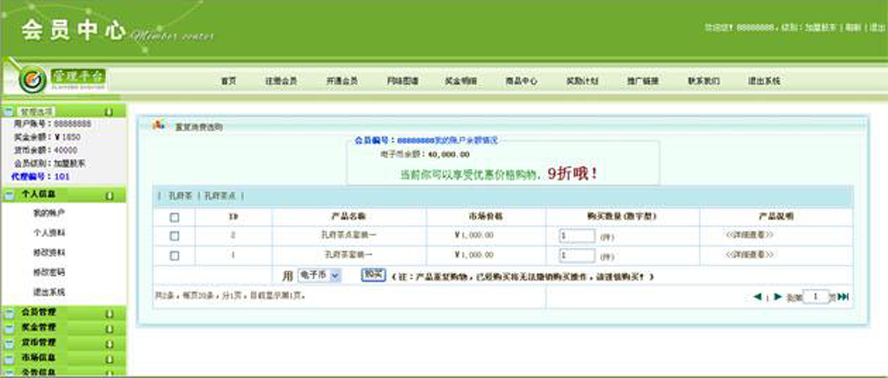Go to the next page with the right arrow
888x378 pixels.
point(778,296)
